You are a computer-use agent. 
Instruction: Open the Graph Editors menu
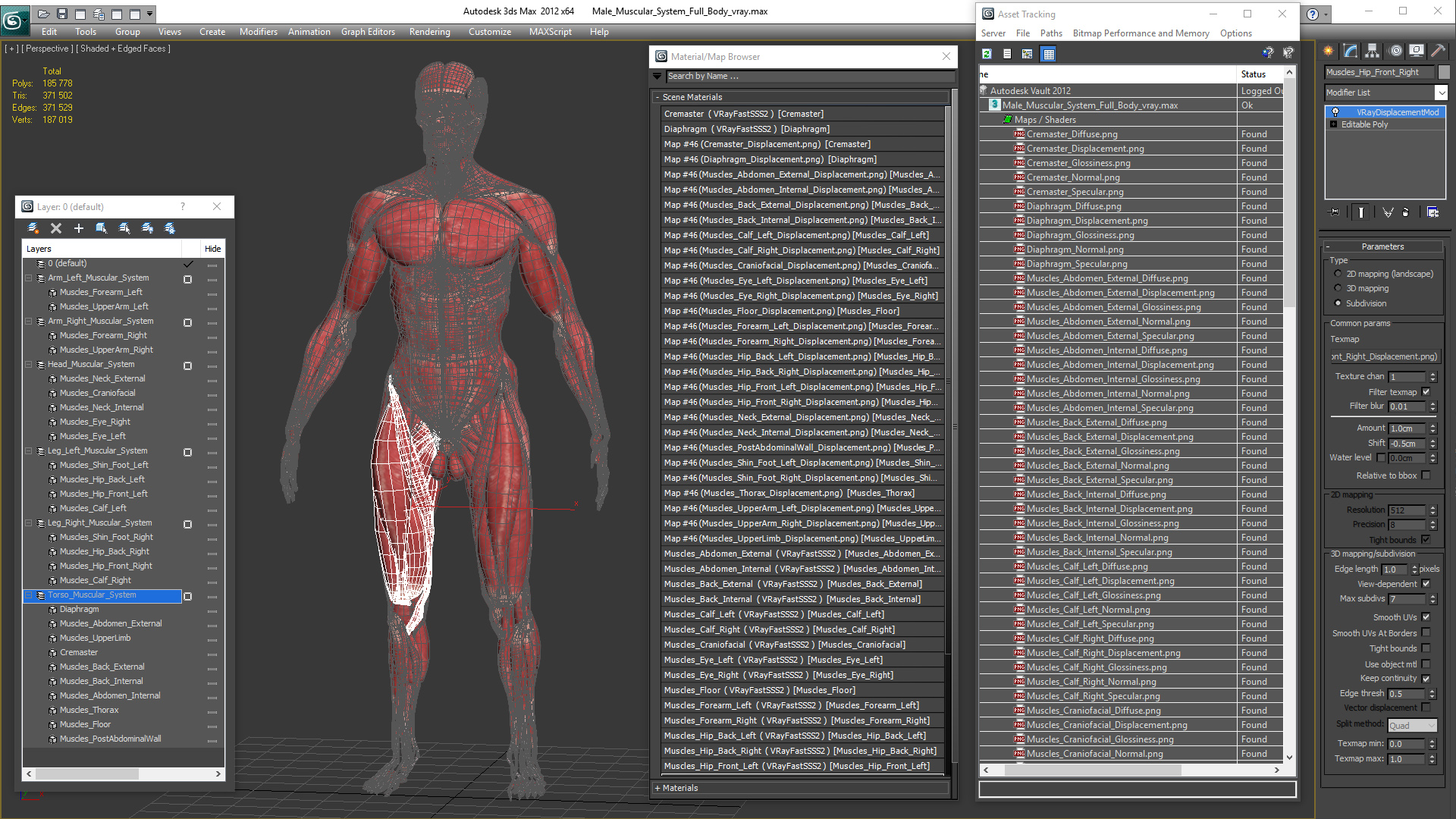point(368,32)
